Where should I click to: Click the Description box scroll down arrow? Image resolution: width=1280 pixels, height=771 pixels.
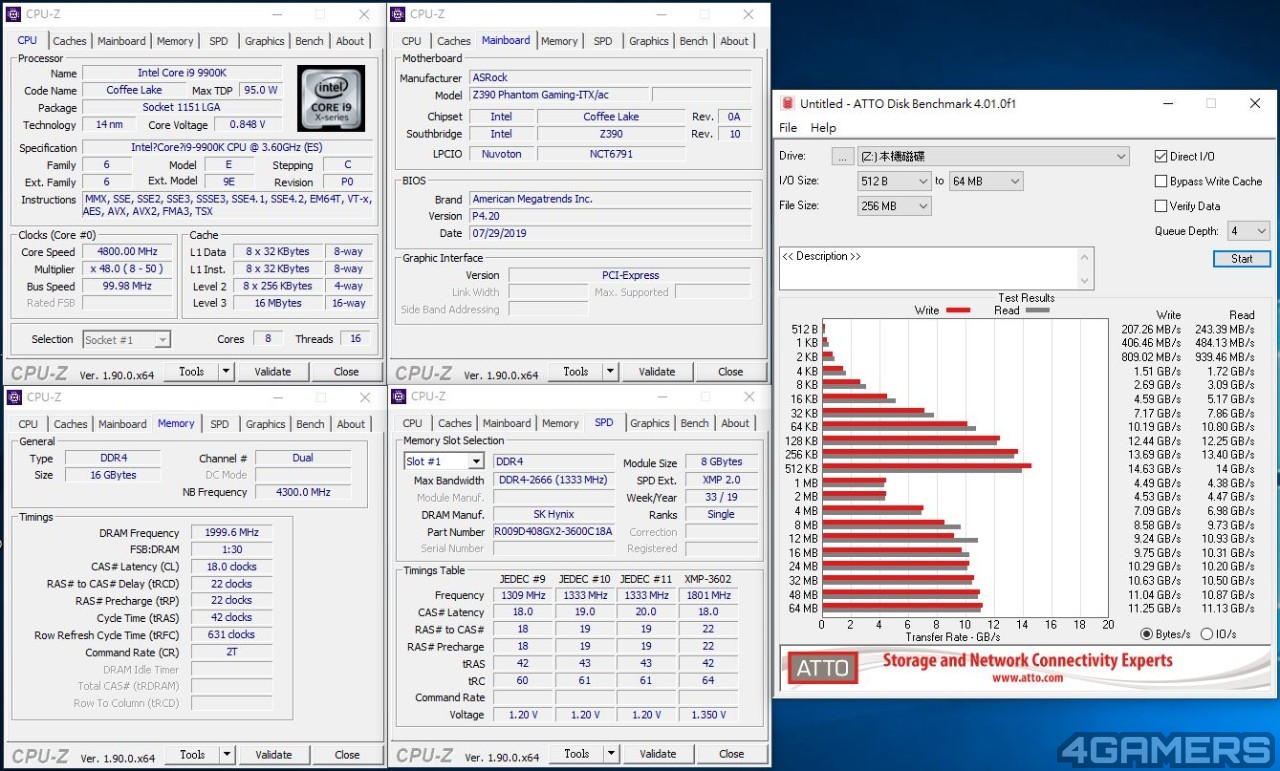click(x=1085, y=282)
